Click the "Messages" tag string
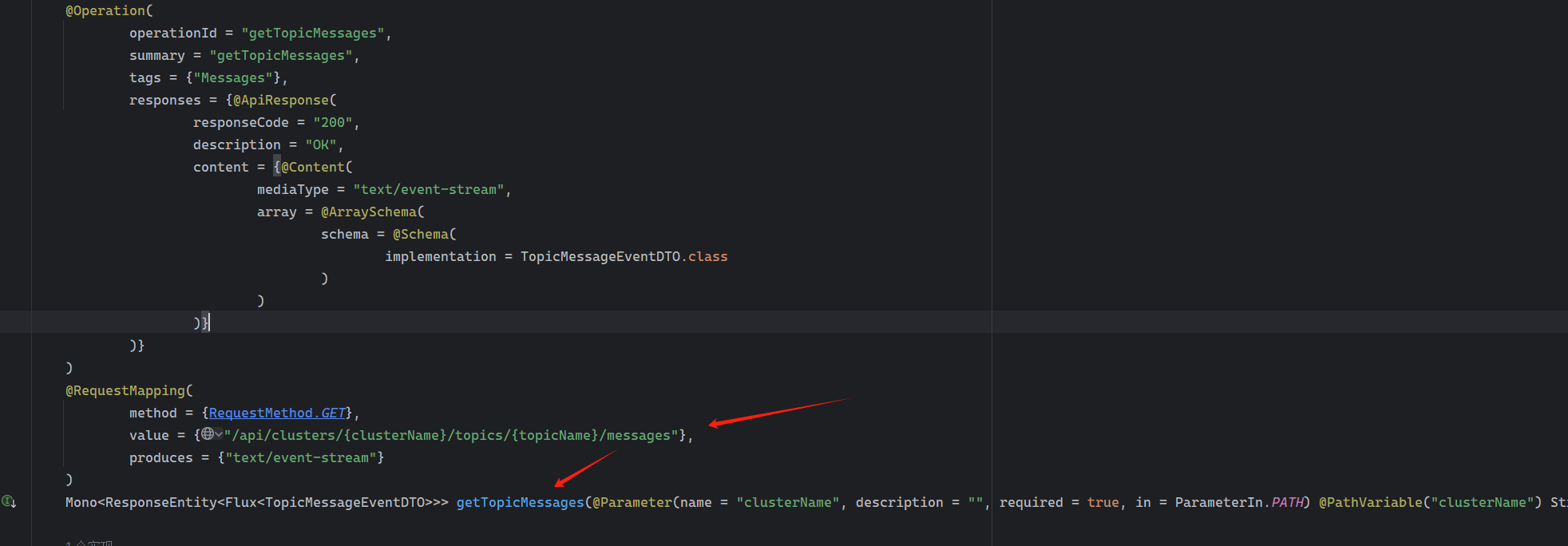Viewport: 1568px width, 546px height. 233,77
